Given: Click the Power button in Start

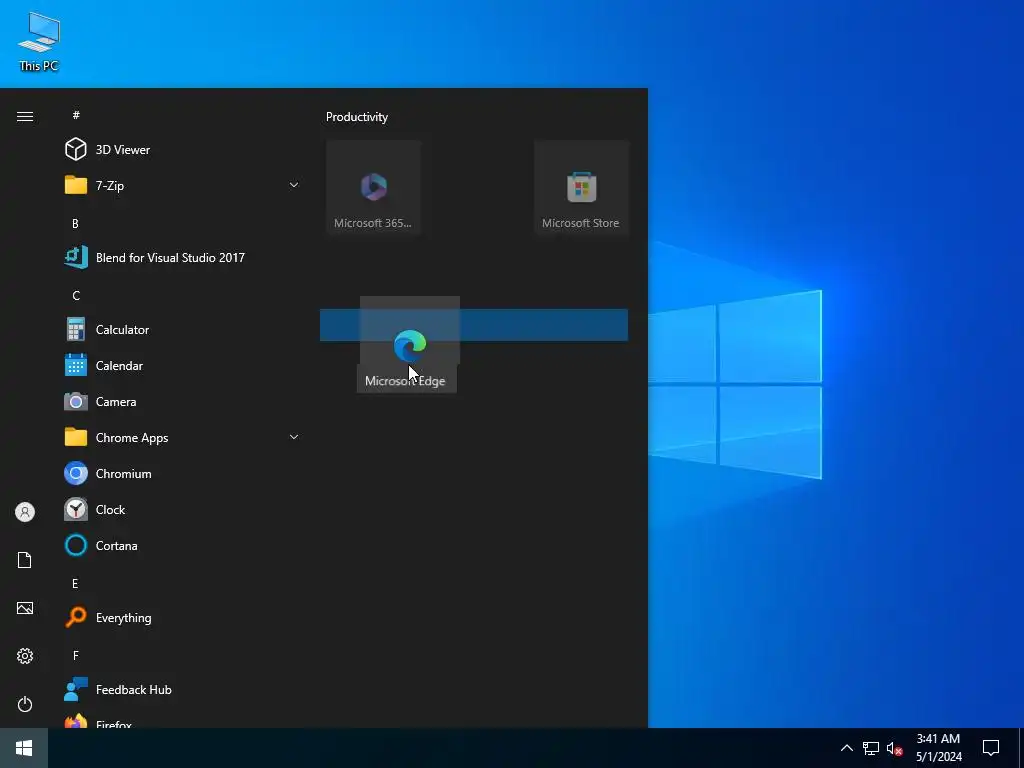Looking at the screenshot, I should [25, 704].
